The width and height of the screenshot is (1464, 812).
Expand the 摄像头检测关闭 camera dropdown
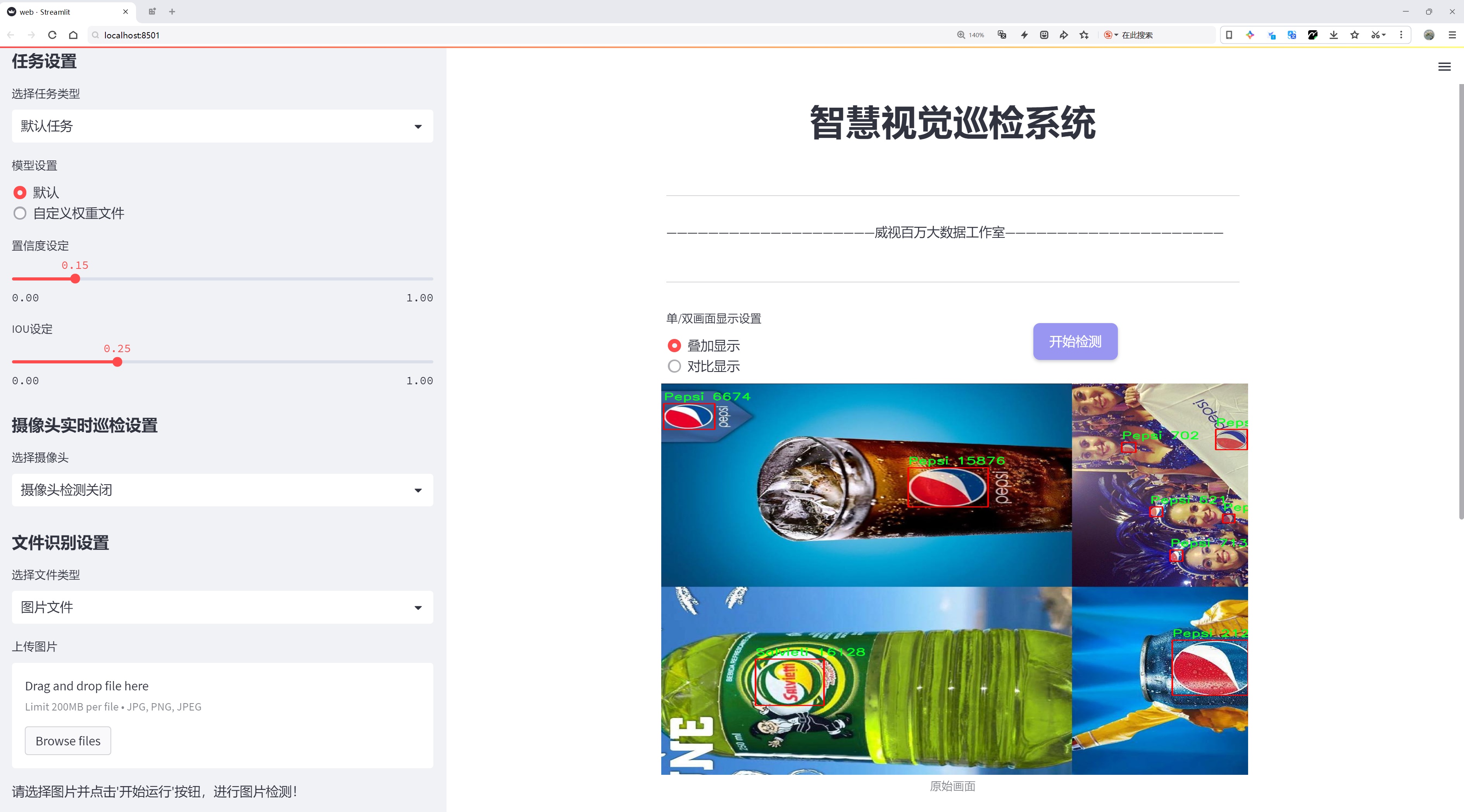coord(222,490)
